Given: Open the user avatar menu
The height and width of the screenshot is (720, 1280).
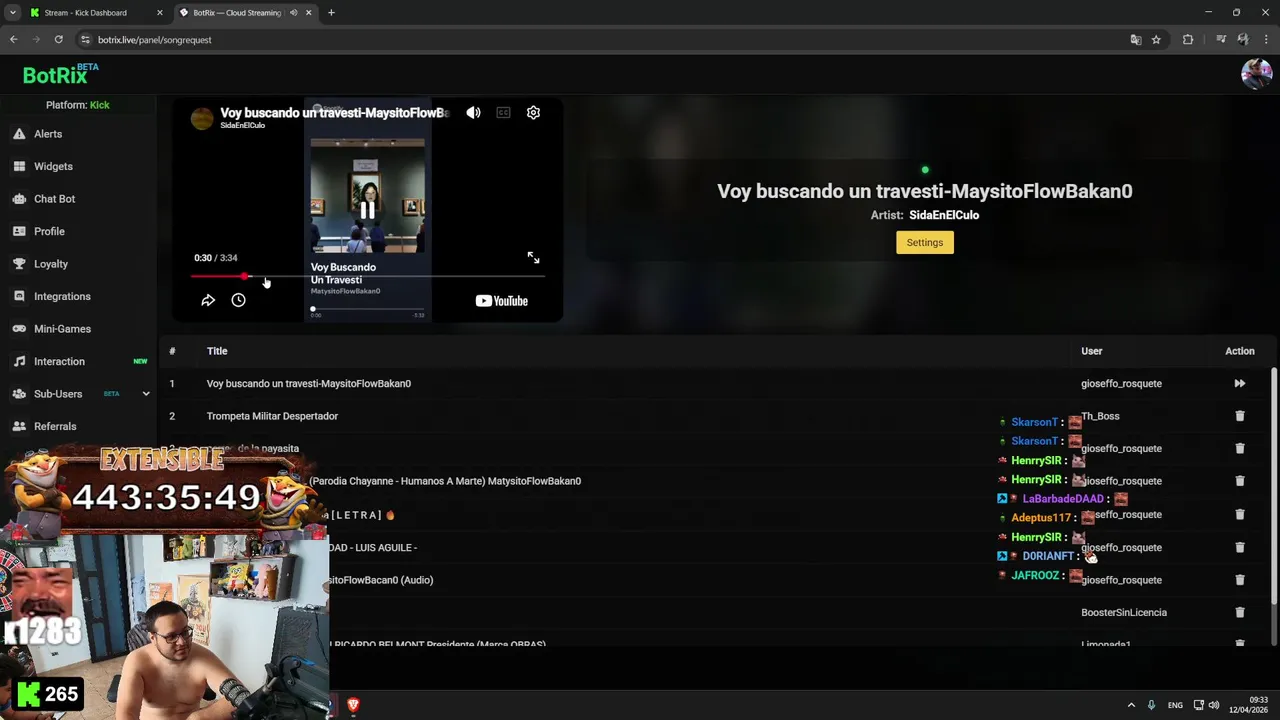Looking at the screenshot, I should [x=1256, y=74].
